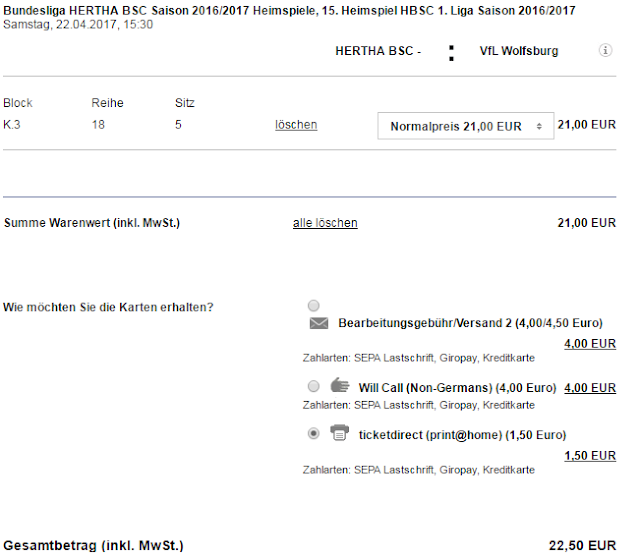Click Zahlarten text under Versand 2 option

[x=419, y=358]
